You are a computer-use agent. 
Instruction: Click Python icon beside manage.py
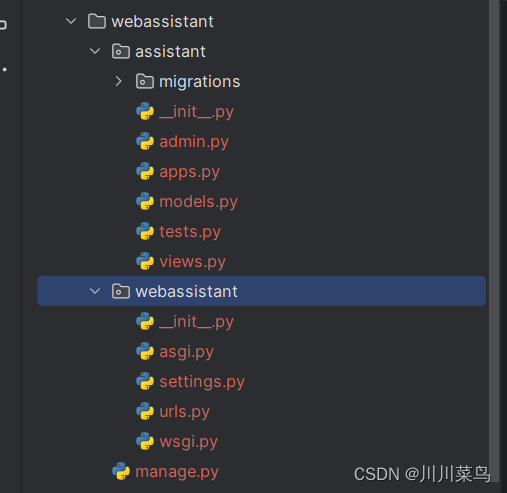[121, 471]
